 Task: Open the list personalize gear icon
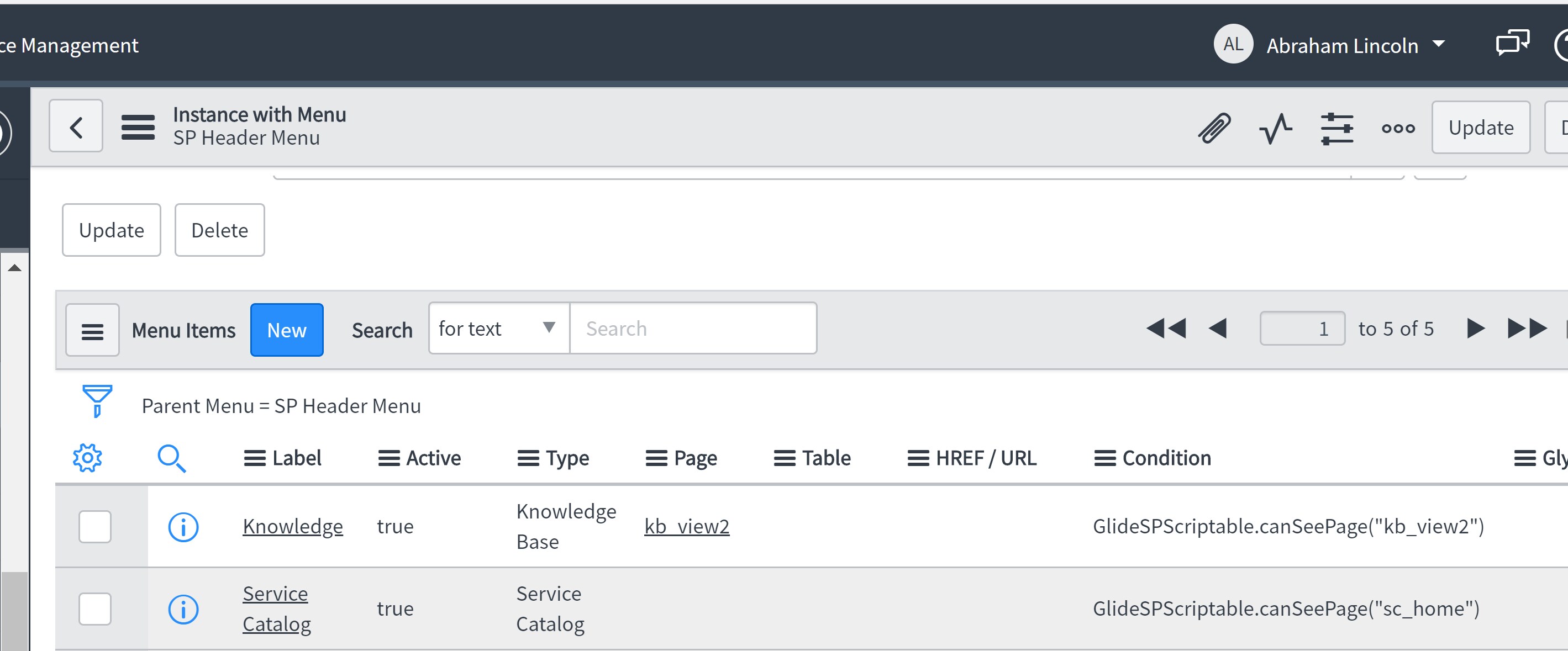pyautogui.click(x=88, y=458)
